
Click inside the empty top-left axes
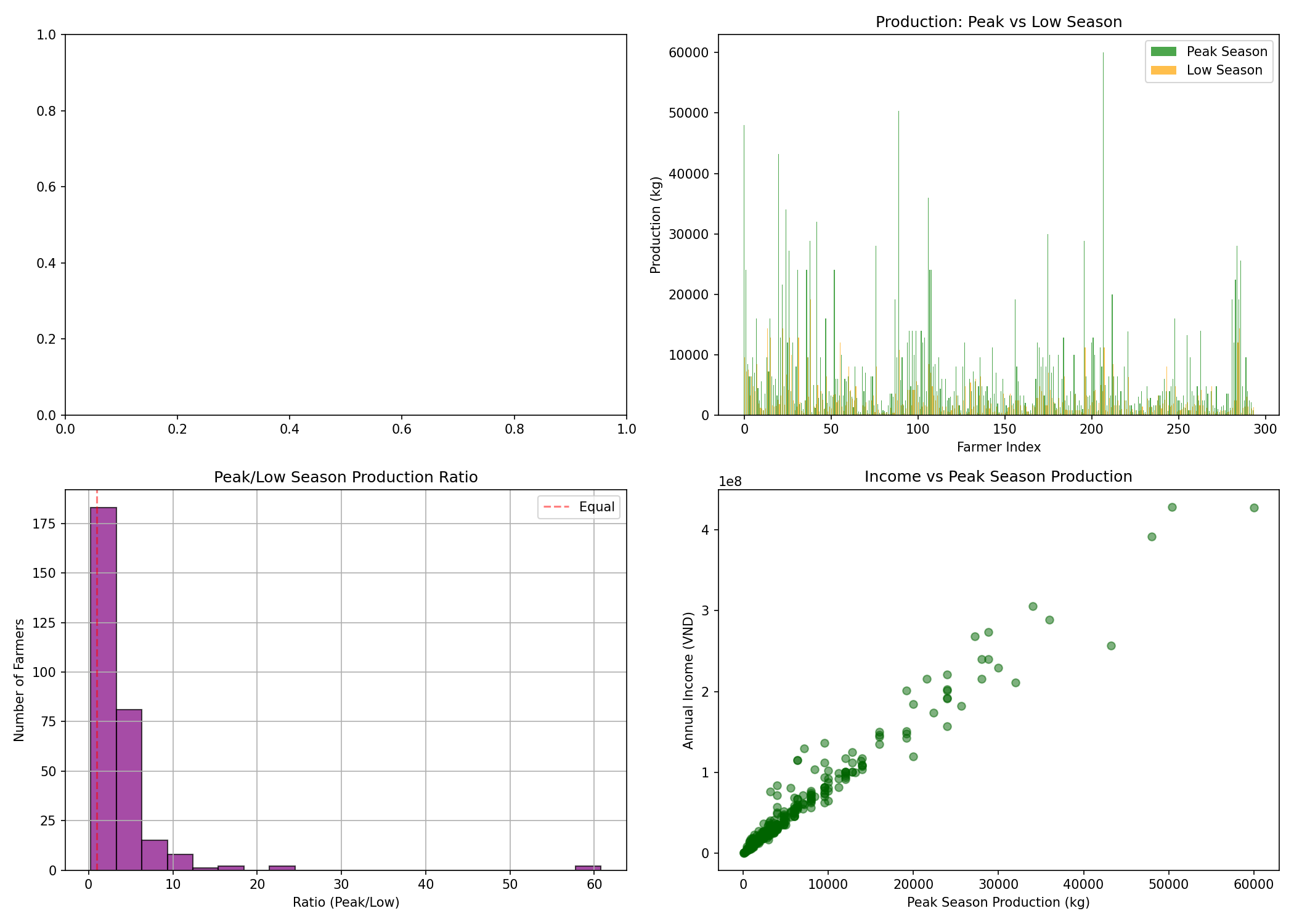(346, 225)
